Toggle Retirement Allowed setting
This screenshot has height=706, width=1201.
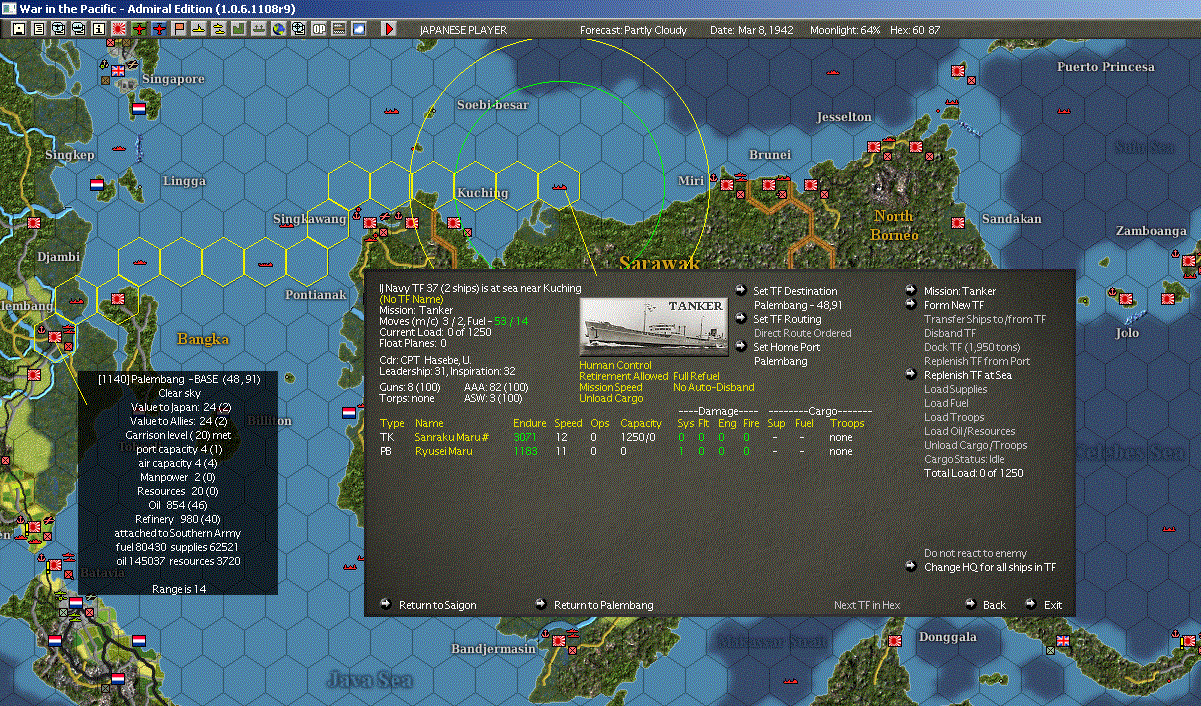tap(624, 376)
